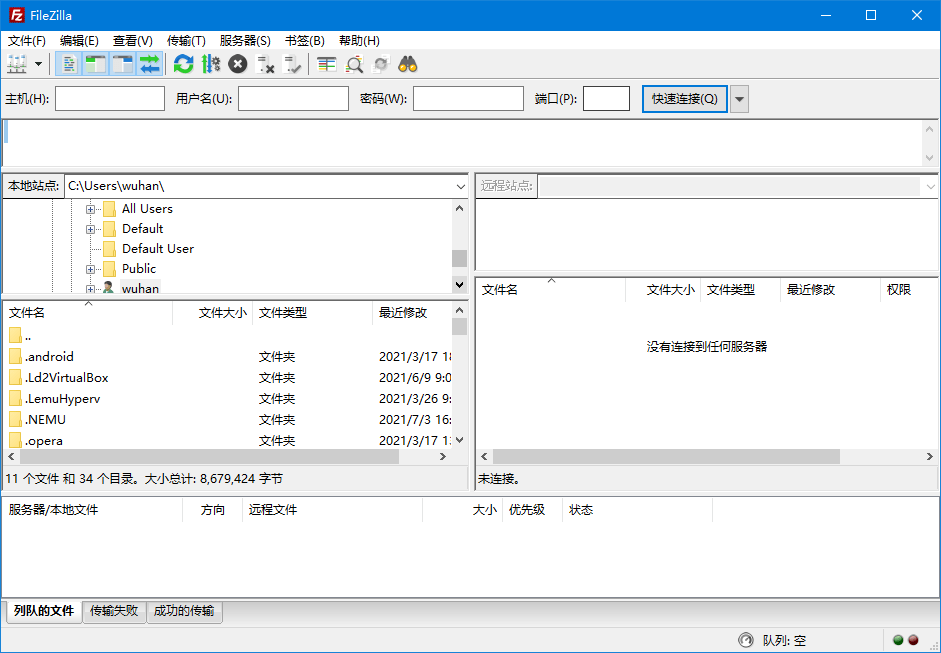Open the quick connect history dropdown
This screenshot has height=653, width=941.
pyautogui.click(x=738, y=98)
